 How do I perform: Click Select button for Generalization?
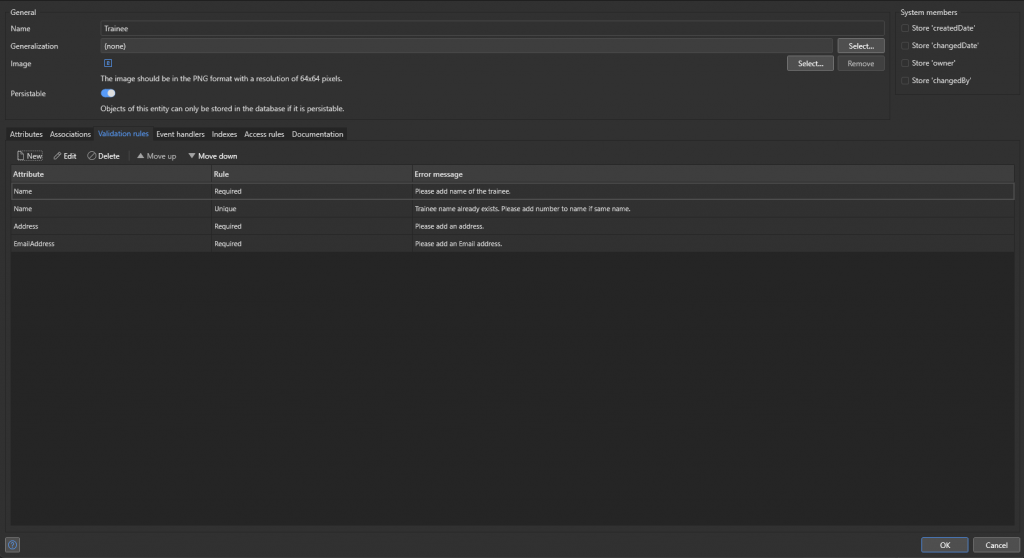point(860,46)
